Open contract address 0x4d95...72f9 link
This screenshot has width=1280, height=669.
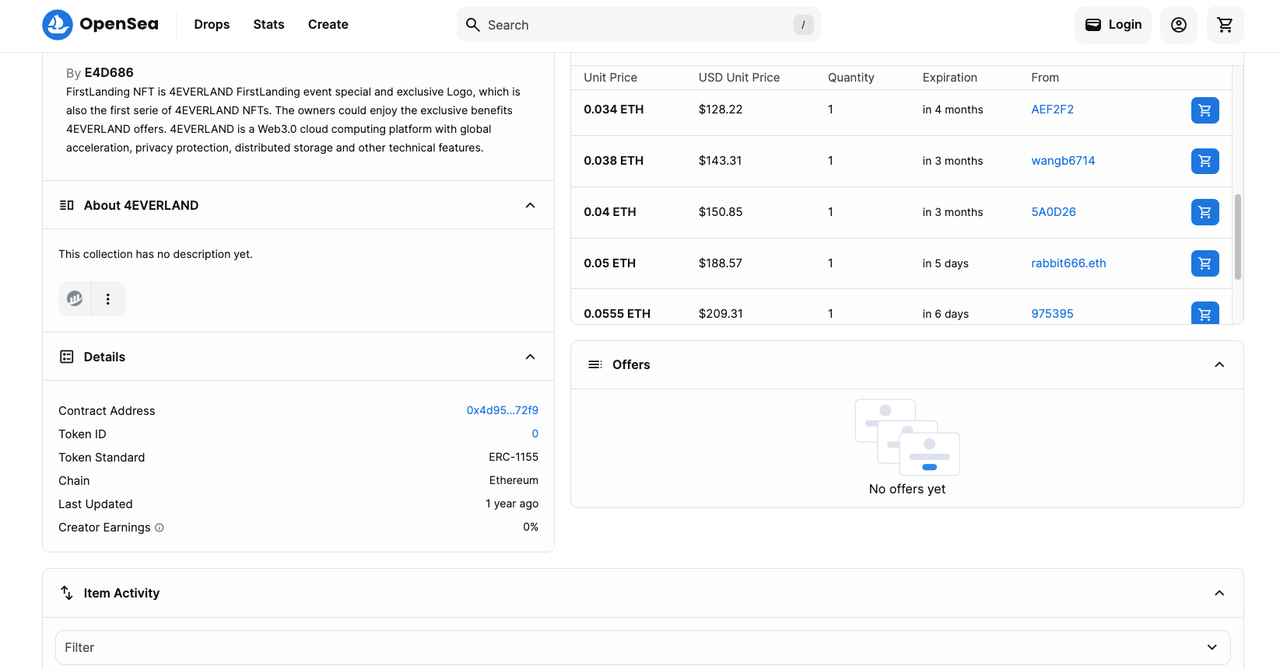coord(502,411)
